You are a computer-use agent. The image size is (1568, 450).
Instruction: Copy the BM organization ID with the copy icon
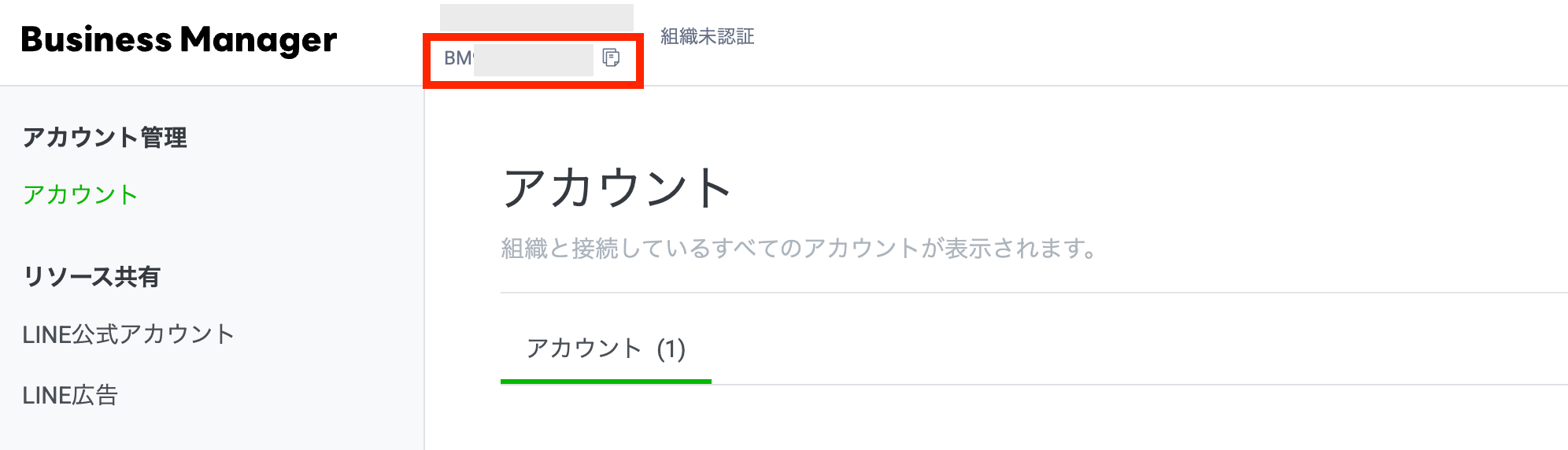pos(611,57)
